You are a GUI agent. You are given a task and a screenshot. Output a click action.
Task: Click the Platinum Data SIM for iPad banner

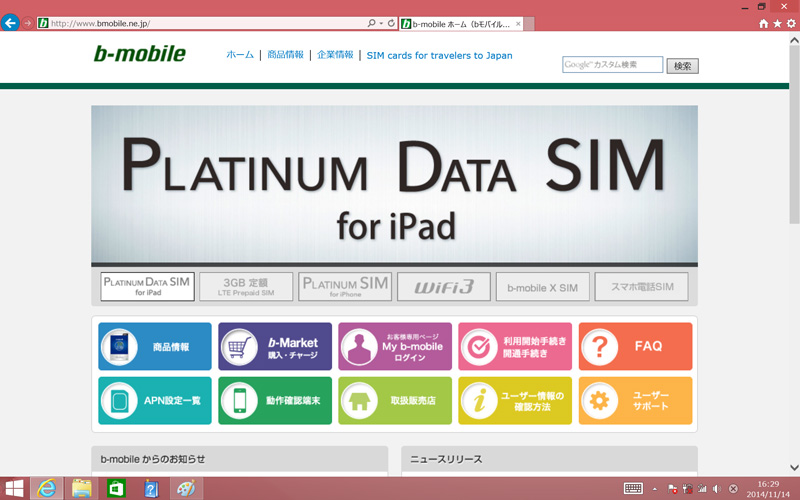click(394, 185)
